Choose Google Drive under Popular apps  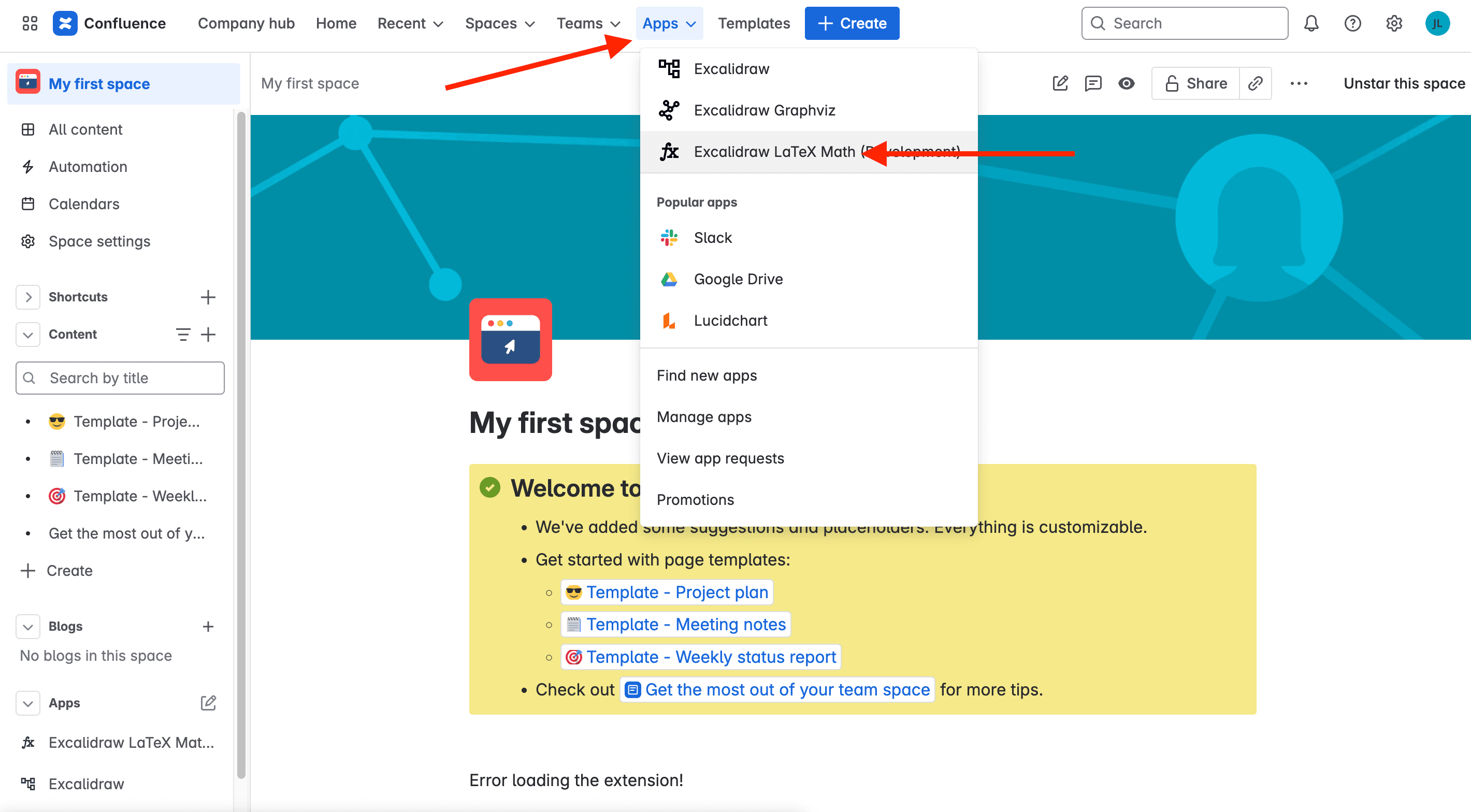(809, 279)
